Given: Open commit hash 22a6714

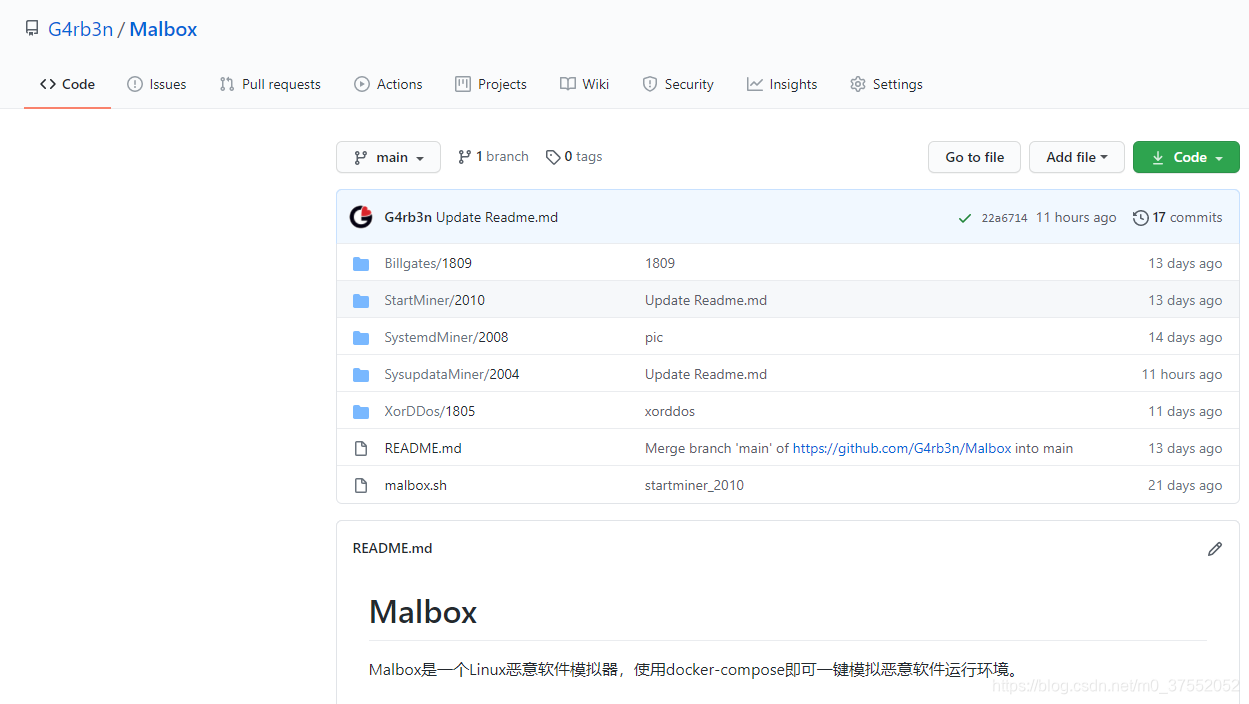Looking at the screenshot, I should click(x=1004, y=218).
